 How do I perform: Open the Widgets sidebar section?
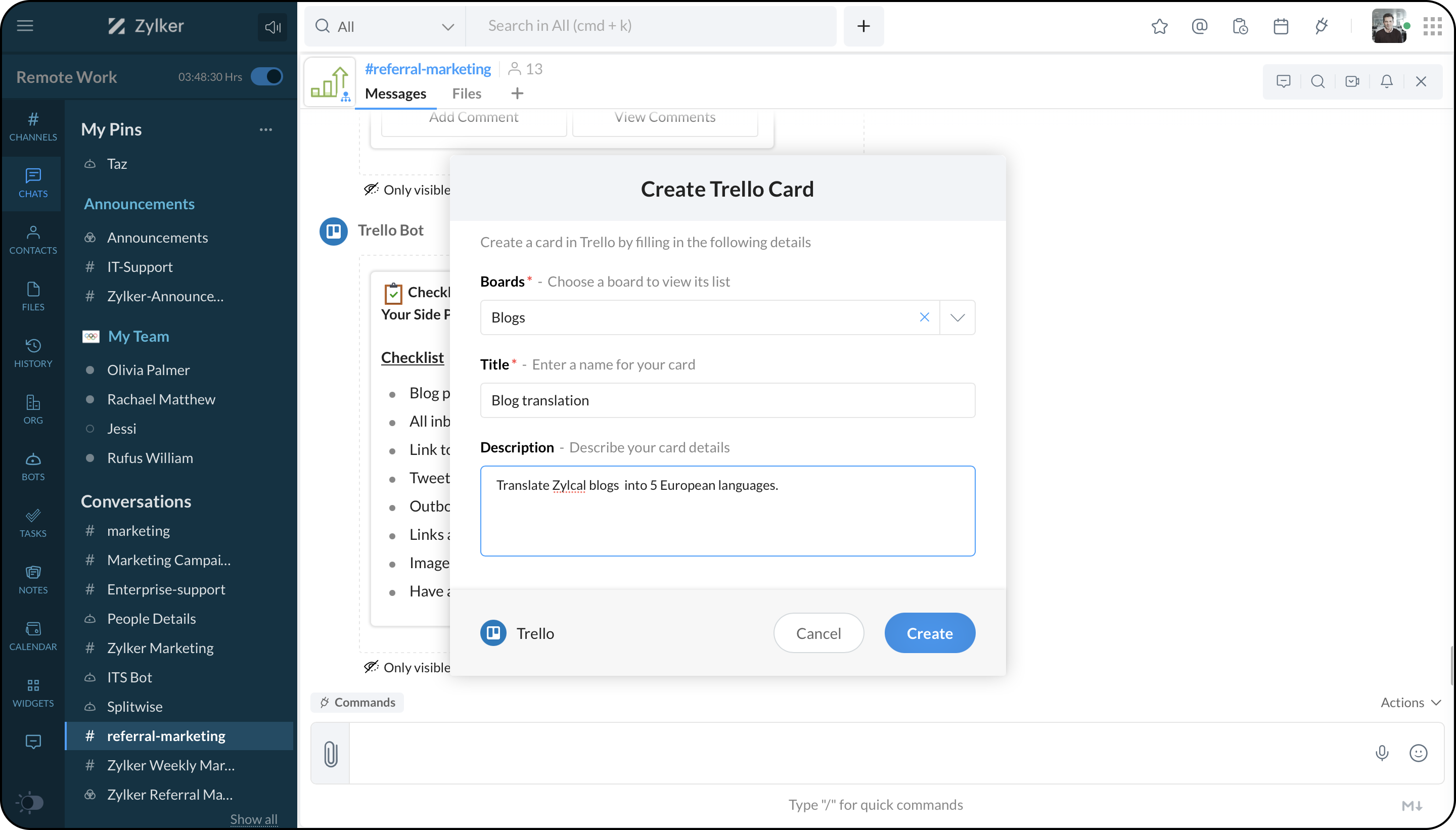(33, 692)
